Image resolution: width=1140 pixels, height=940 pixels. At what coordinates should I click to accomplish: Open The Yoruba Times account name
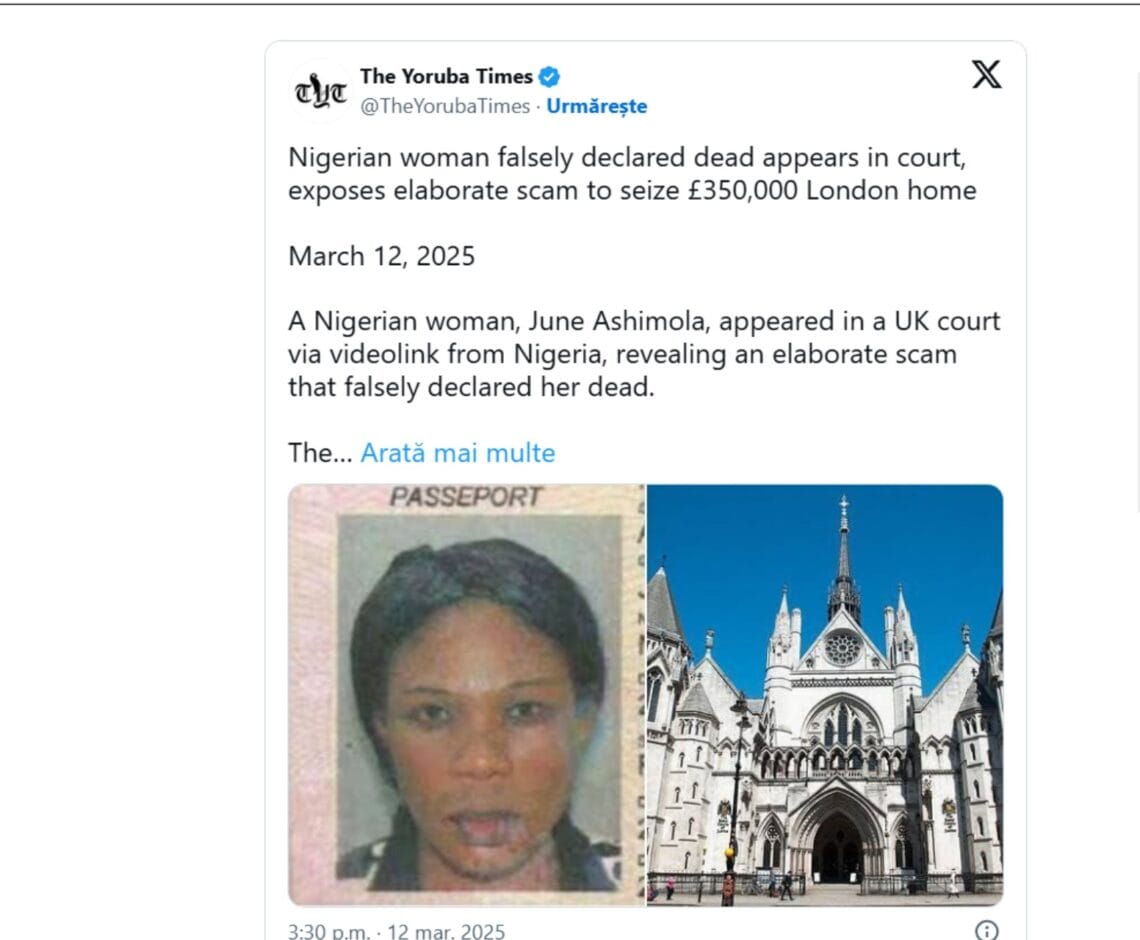click(446, 76)
